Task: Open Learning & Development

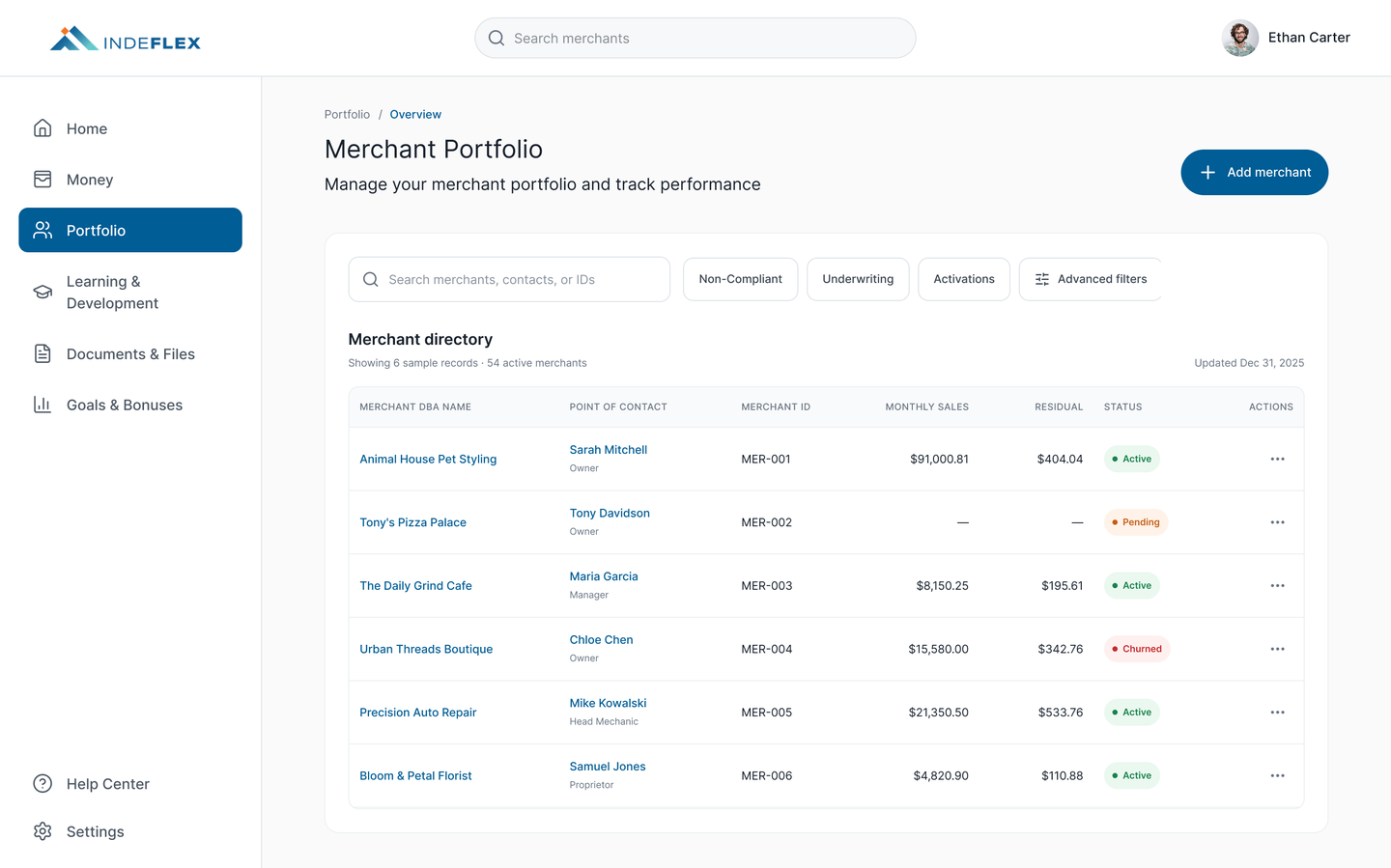Action: pos(130,292)
